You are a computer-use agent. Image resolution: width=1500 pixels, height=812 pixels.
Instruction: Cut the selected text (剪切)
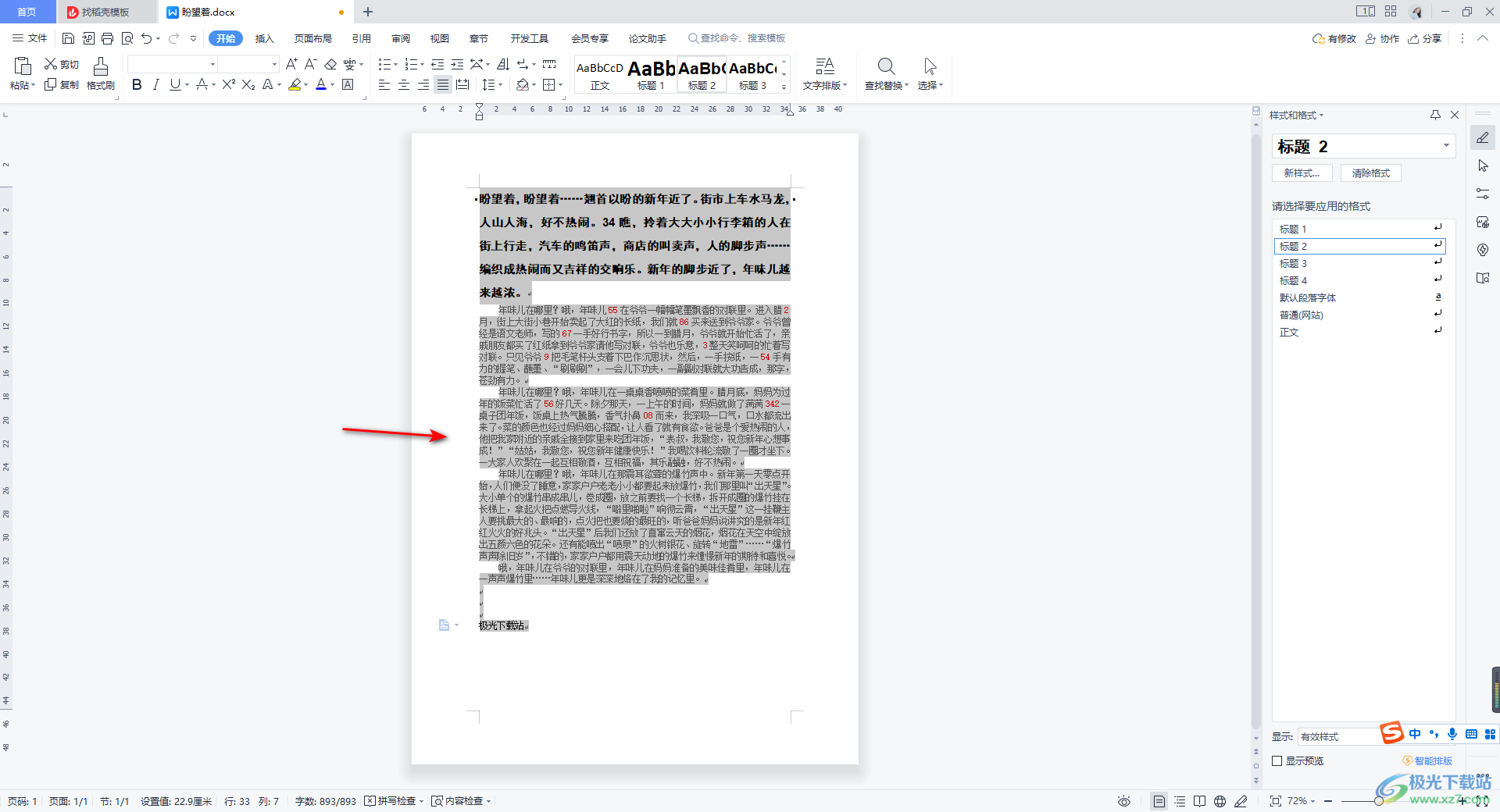62,64
